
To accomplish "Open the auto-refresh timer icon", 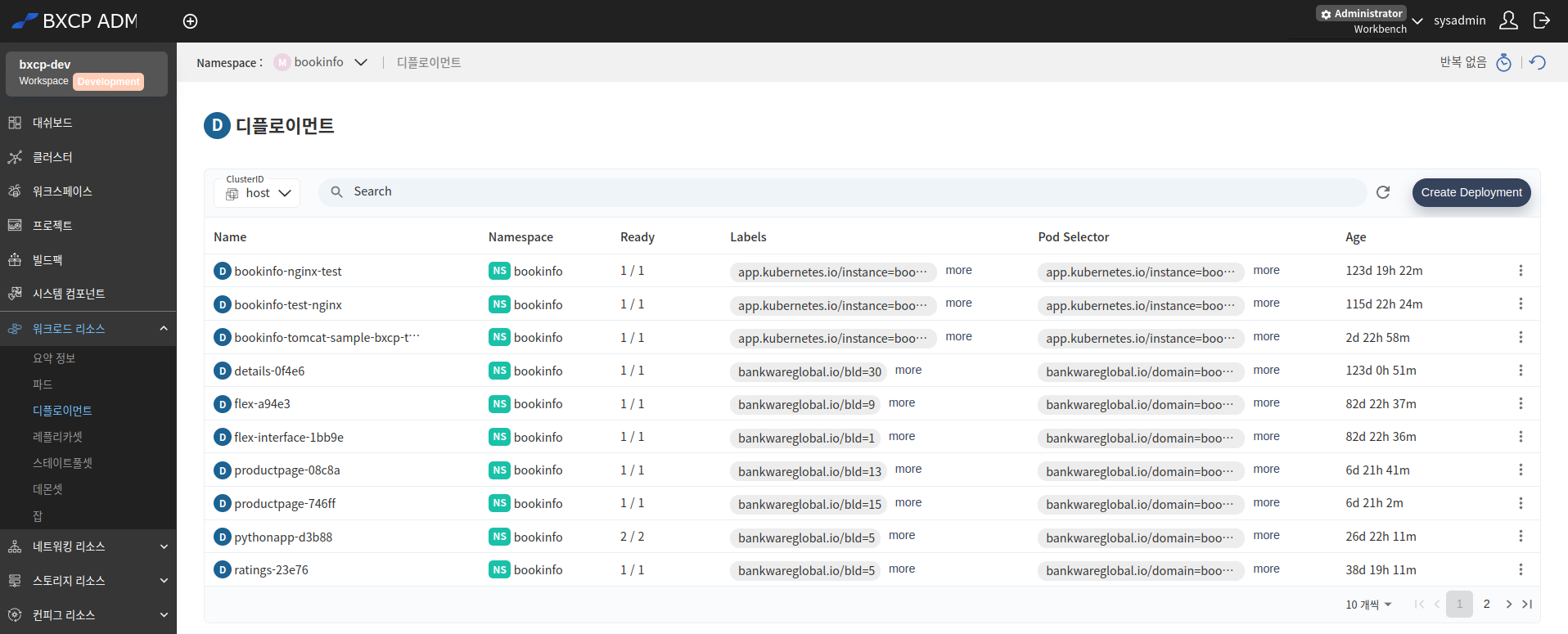I will [1503, 62].
